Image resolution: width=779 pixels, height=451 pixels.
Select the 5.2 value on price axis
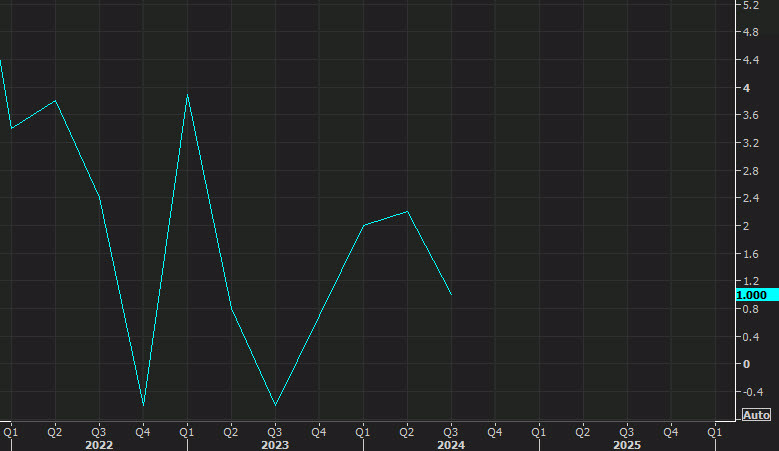pyautogui.click(x=751, y=5)
